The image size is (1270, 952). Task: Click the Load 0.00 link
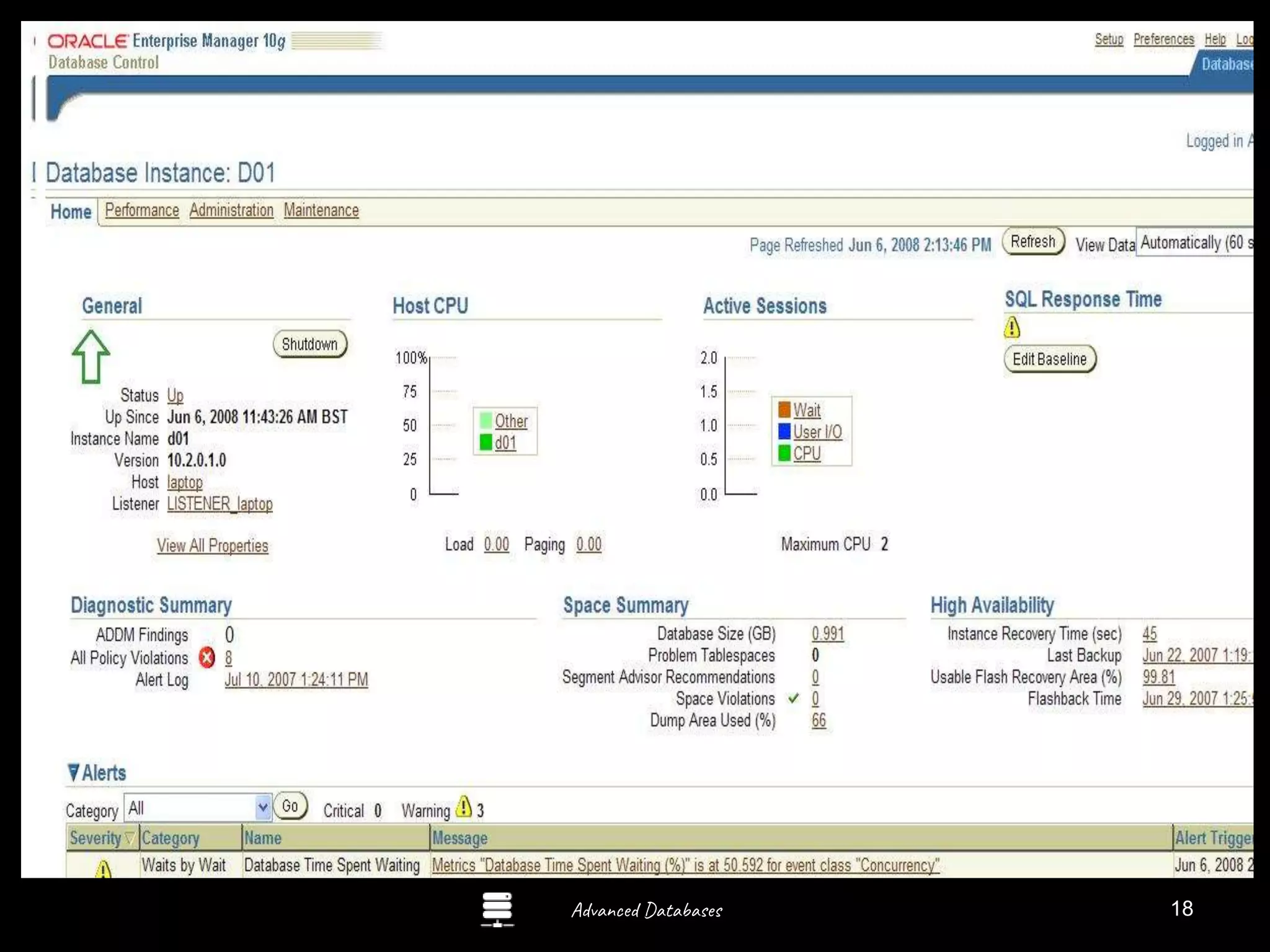coord(496,544)
